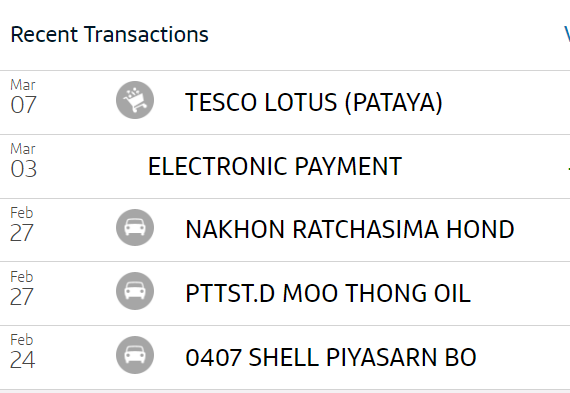Select the car icon for PTTST.D MOO THONG OIL
The width and height of the screenshot is (570, 393).
[135, 291]
